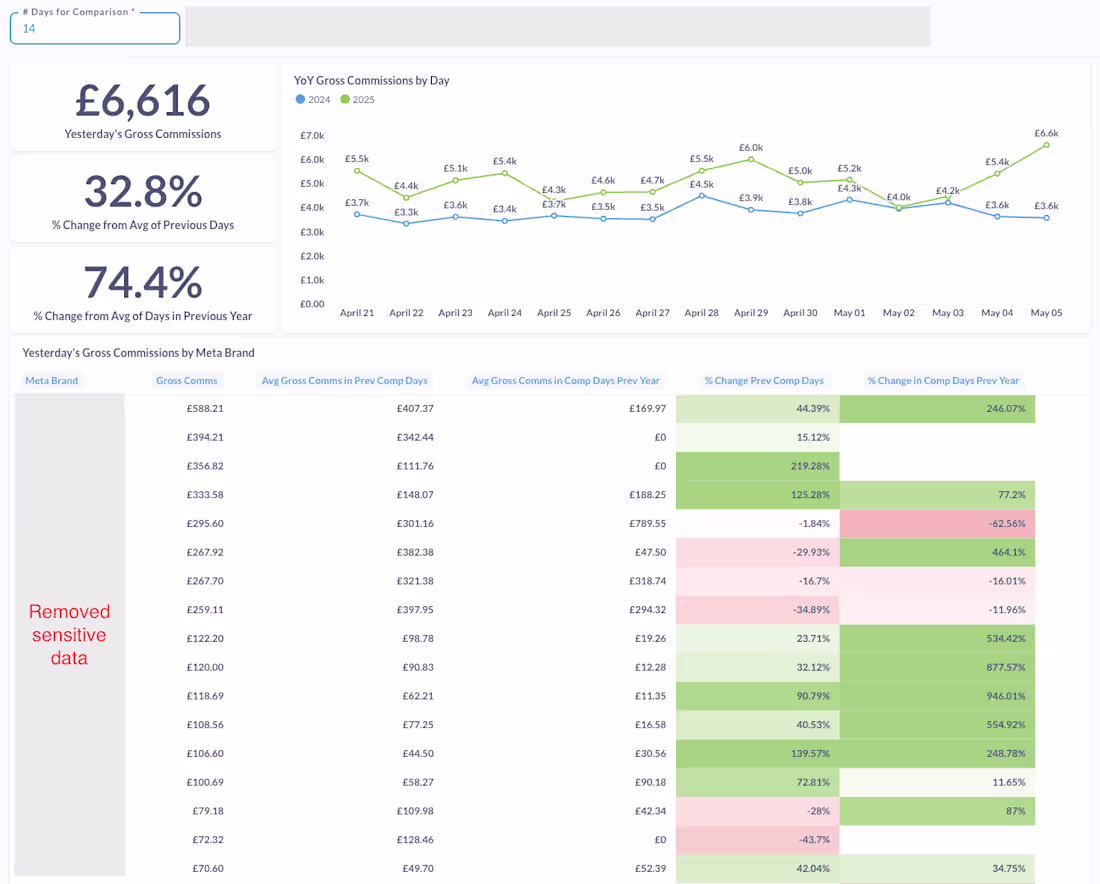Screen dimensions: 1100x884
Task: Select the £5.5k data point on April 21
Action: (357, 170)
